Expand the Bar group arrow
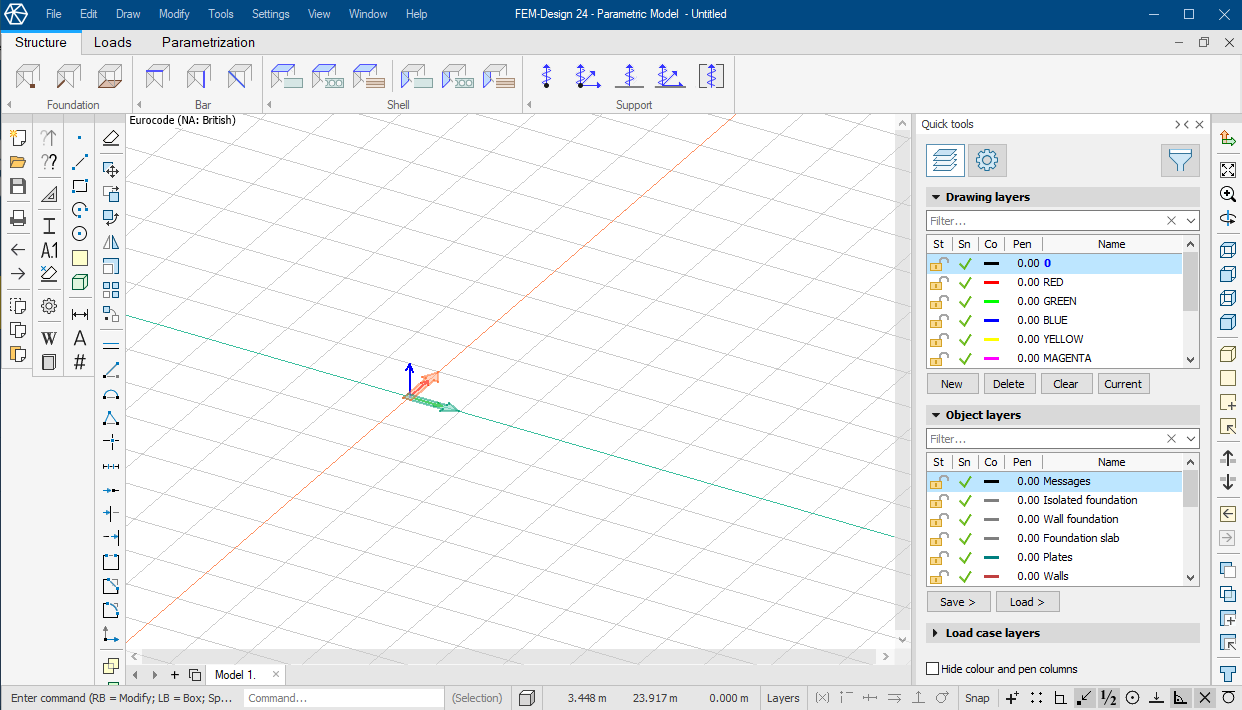1242x710 pixels. pos(139,105)
